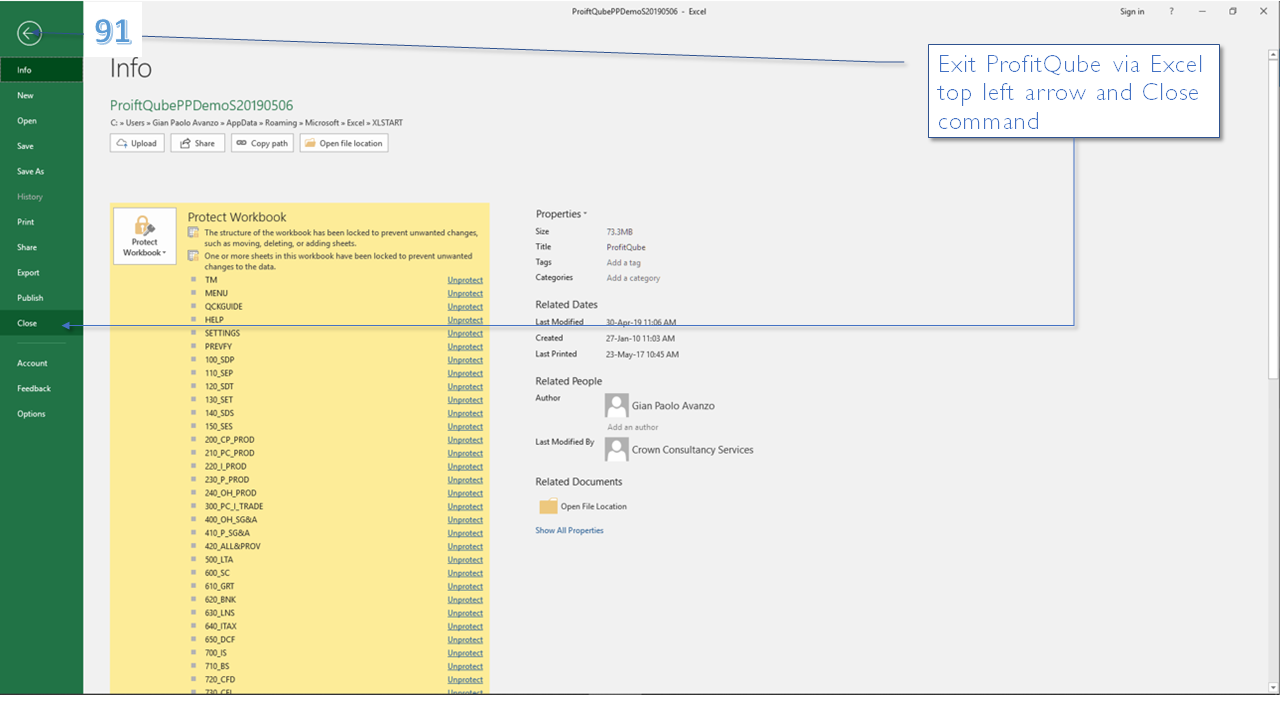
Task: Click Crown Consultancy Services avatar
Action: coord(617,449)
